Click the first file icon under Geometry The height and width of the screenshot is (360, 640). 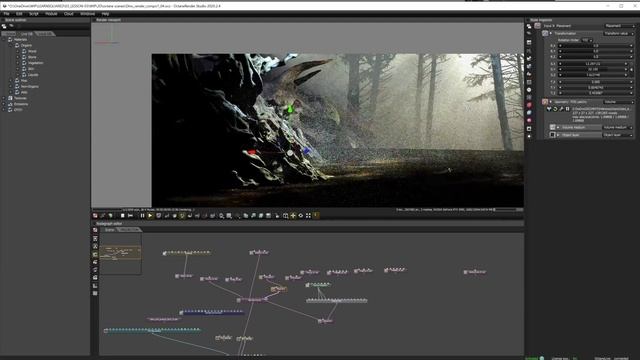pyautogui.click(x=549, y=109)
